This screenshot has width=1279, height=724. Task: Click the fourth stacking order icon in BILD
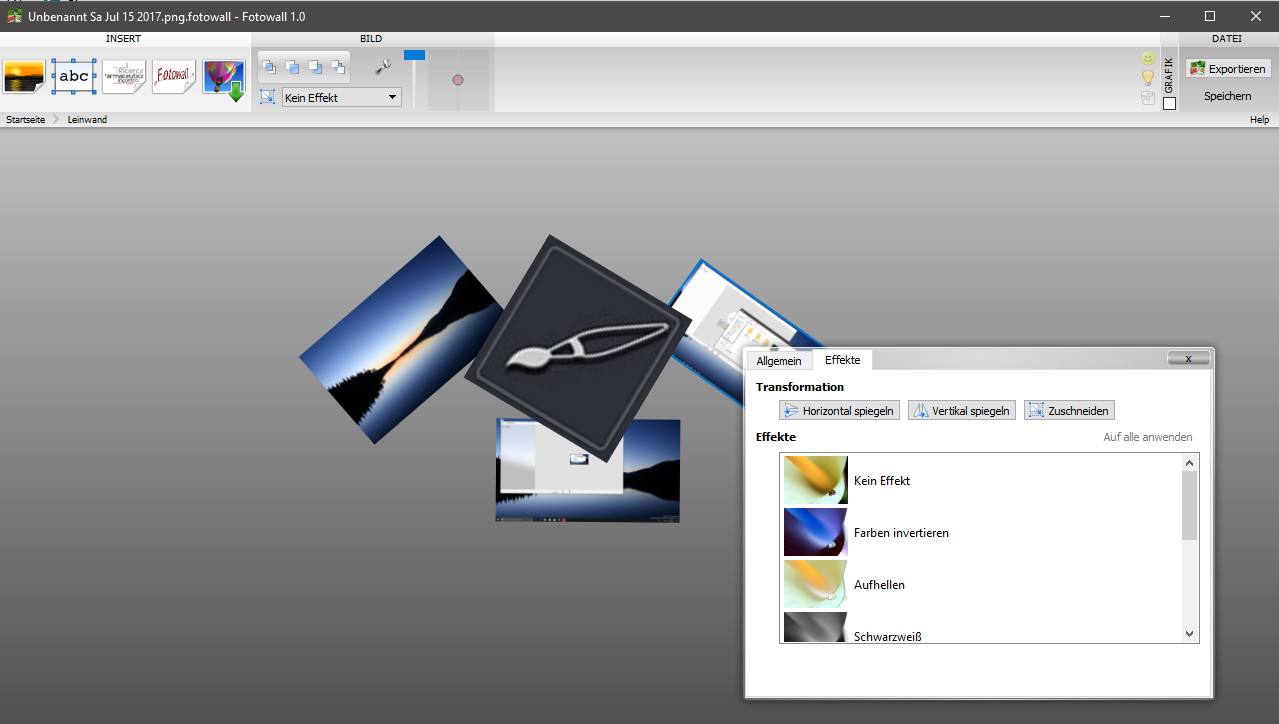click(x=338, y=67)
